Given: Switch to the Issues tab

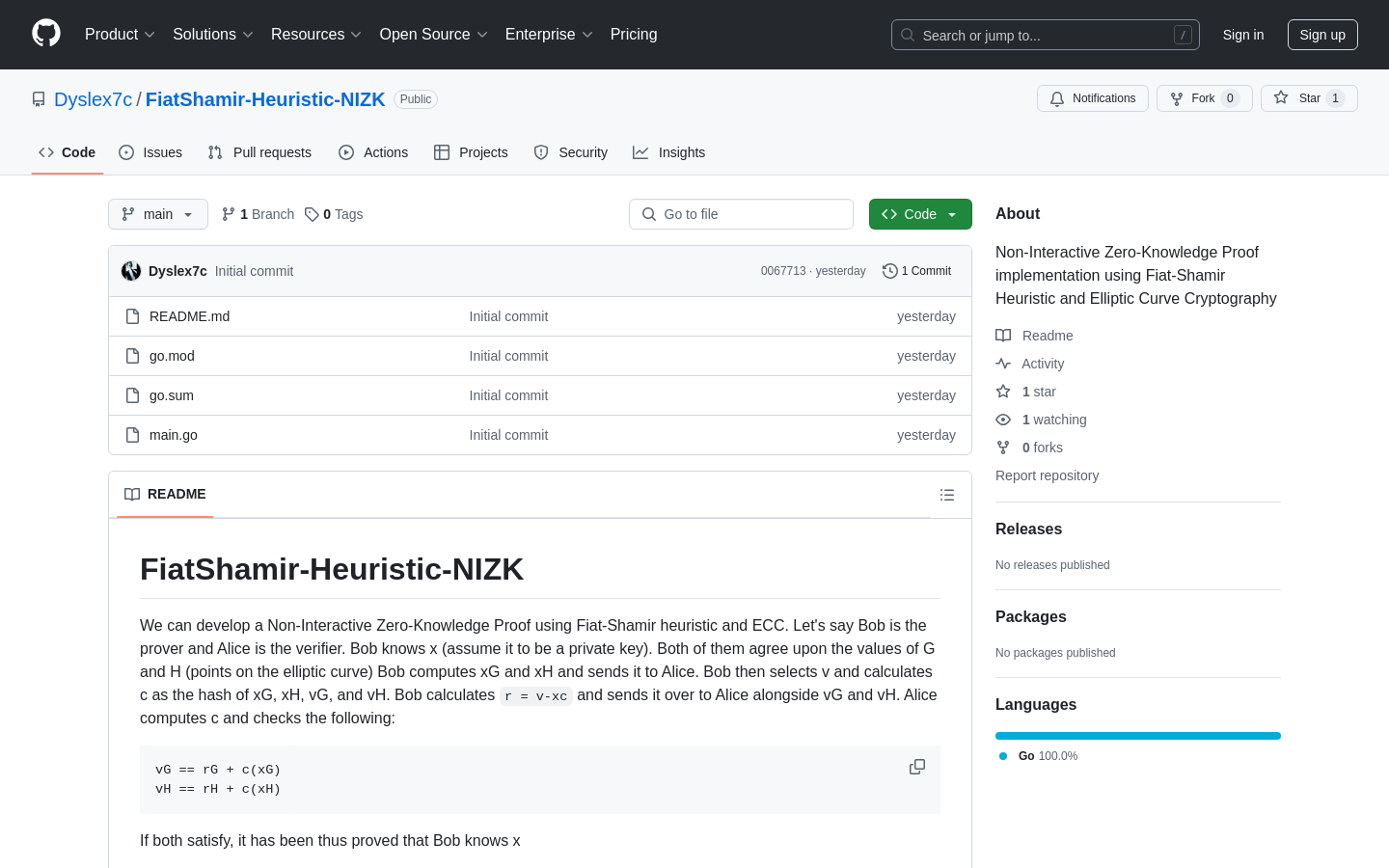Looking at the screenshot, I should 150,152.
